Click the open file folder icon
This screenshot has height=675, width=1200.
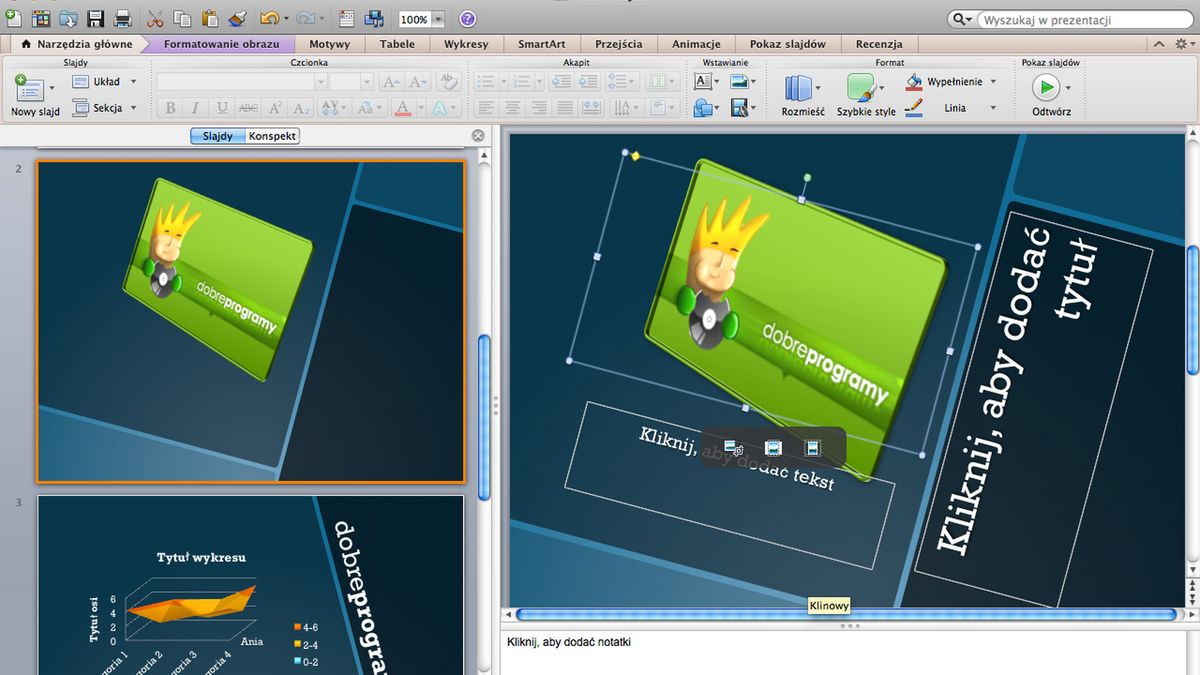coord(68,18)
